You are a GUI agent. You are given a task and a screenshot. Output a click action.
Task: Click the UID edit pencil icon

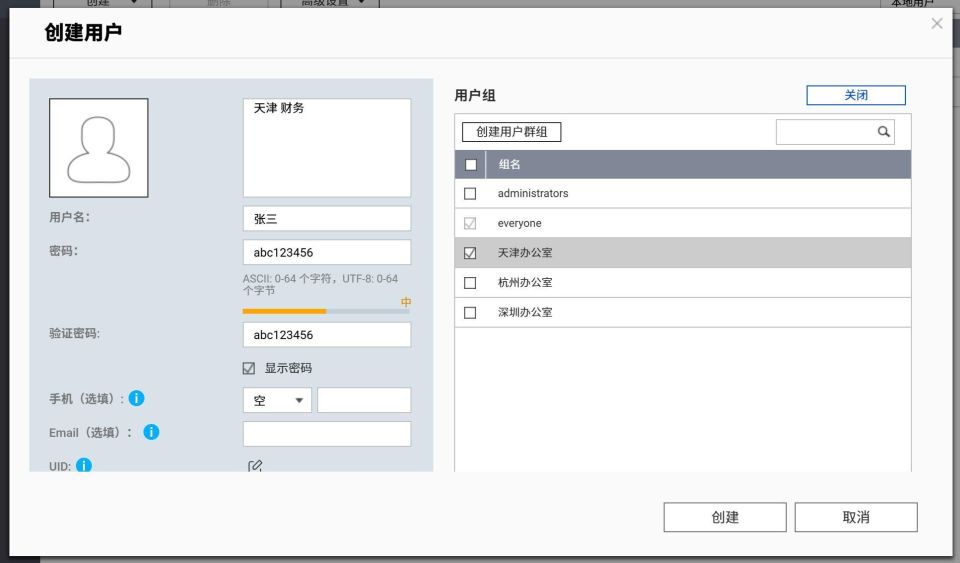[255, 466]
